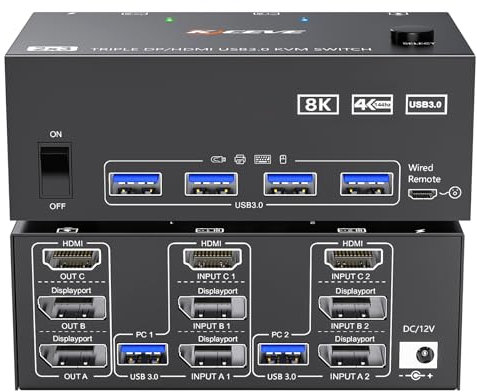Click the Wired Remote port

coord(422,194)
